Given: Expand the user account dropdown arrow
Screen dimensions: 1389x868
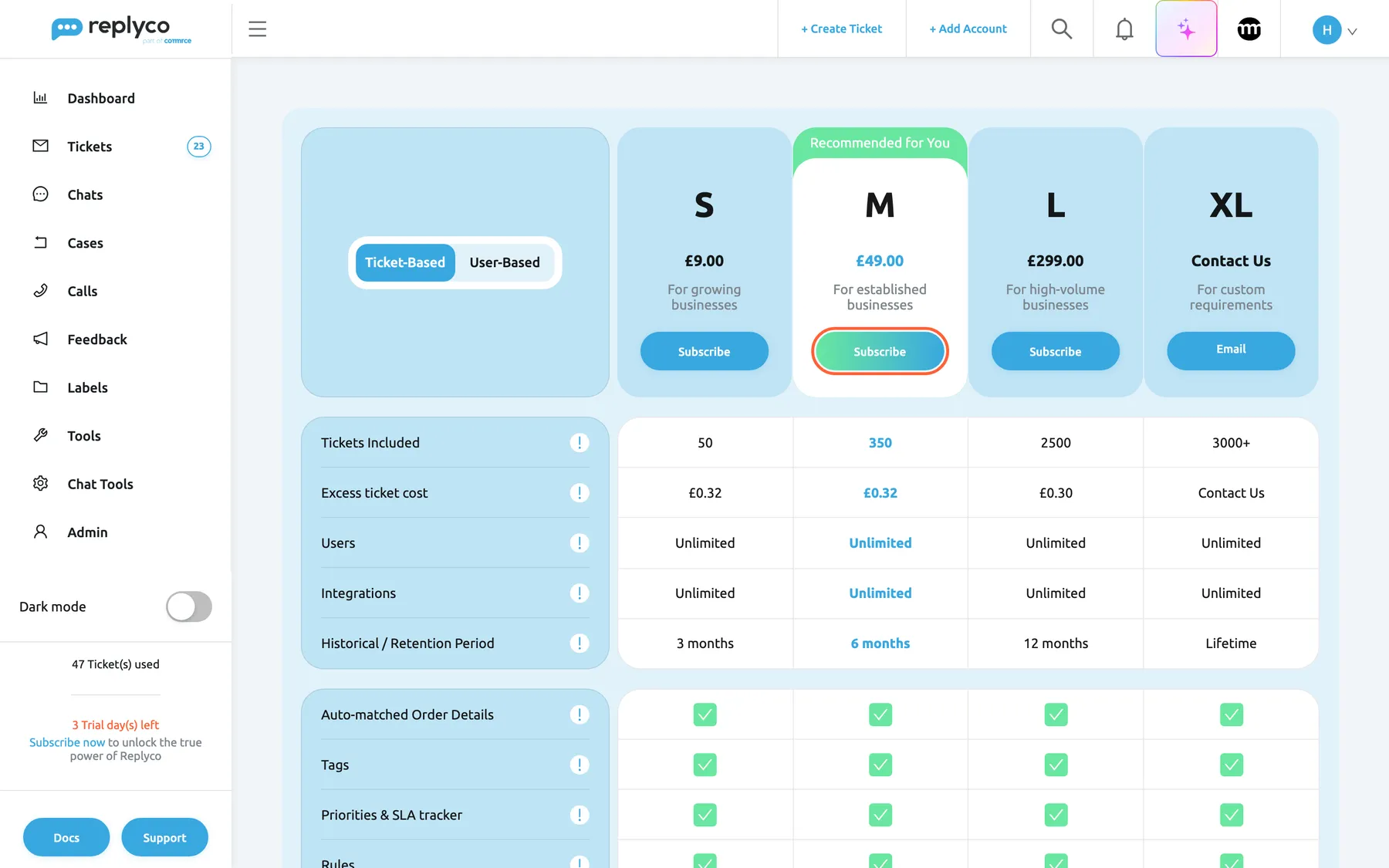Looking at the screenshot, I should 1352,31.
